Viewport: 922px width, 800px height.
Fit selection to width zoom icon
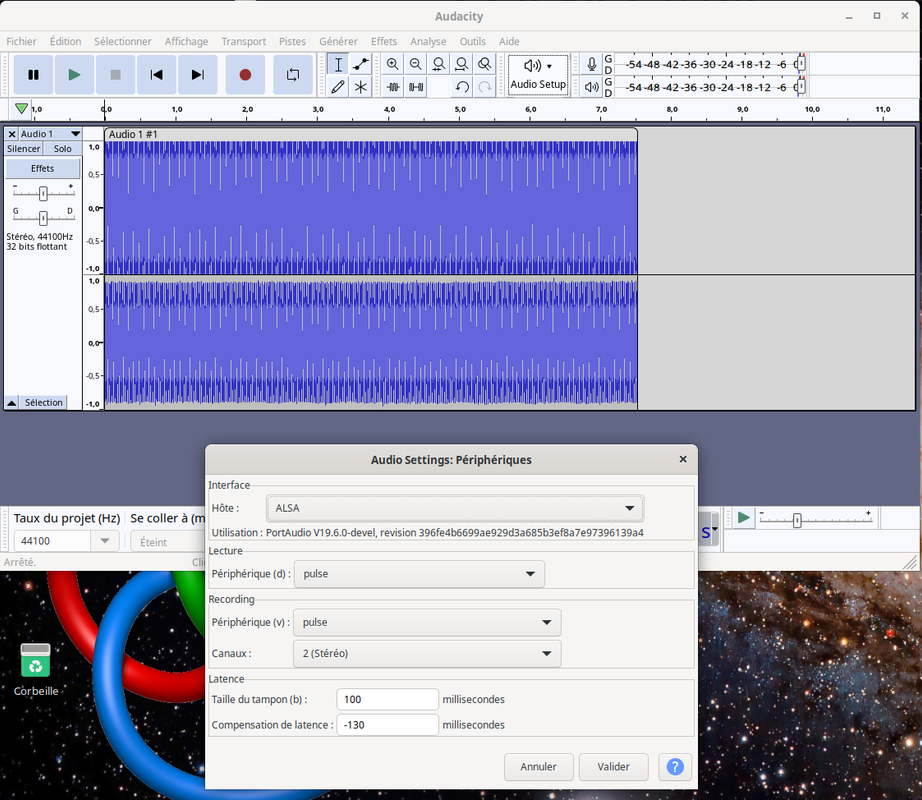point(439,64)
